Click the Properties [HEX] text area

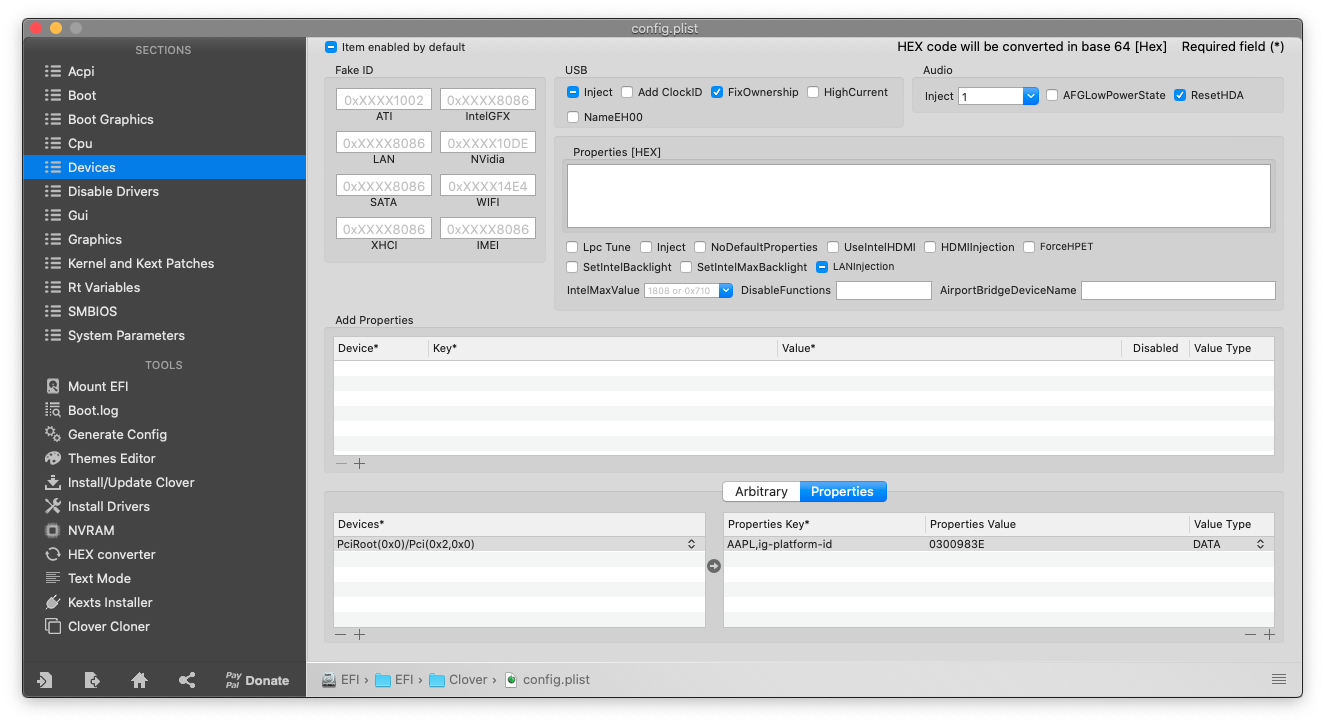click(919, 196)
